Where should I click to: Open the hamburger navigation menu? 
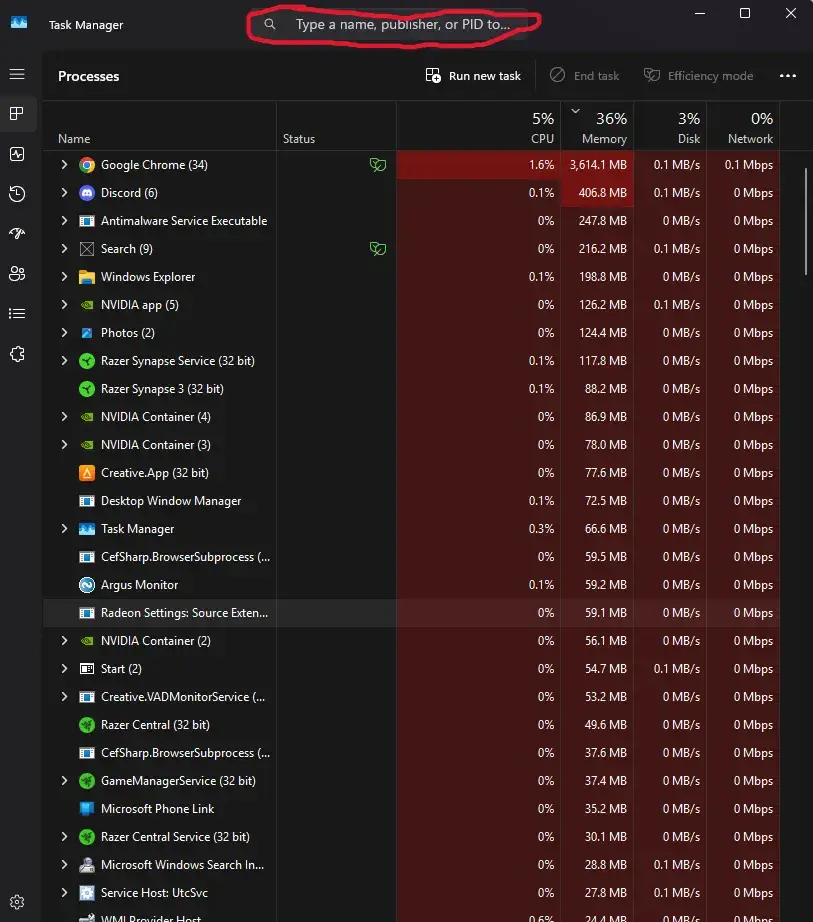pos(16,75)
